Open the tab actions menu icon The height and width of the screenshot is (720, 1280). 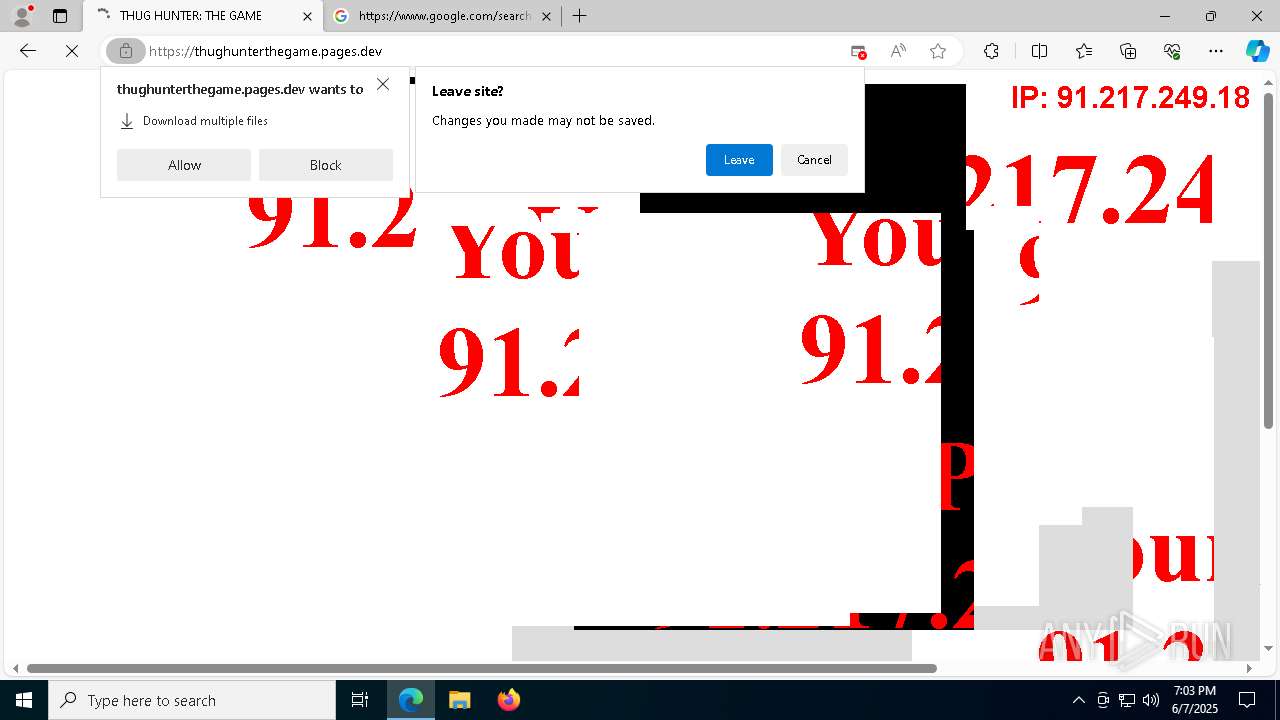tap(60, 16)
